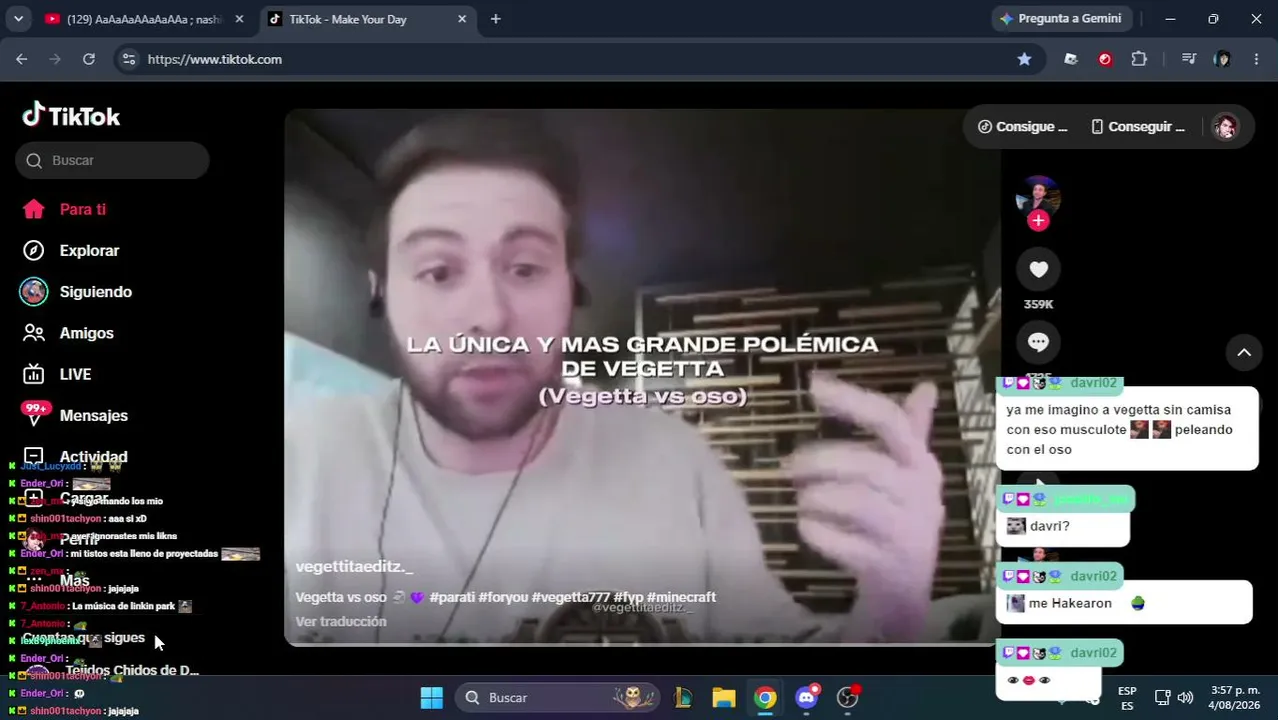The height and width of the screenshot is (720, 1278).
Task: Open the account avatar menu at top right
Action: (x=1225, y=127)
